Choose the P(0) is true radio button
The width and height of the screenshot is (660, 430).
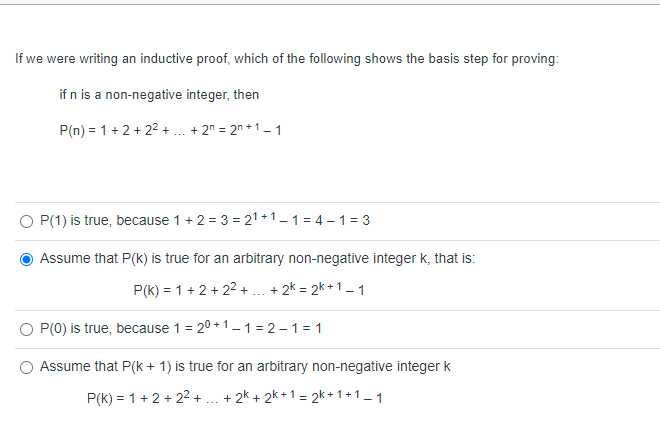27,329
